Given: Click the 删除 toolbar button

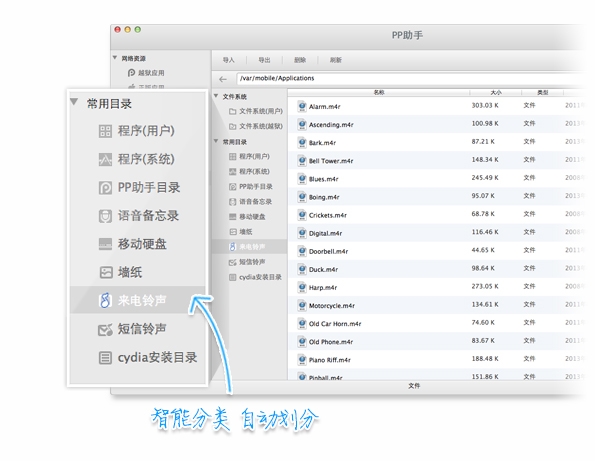Looking at the screenshot, I should pyautogui.click(x=300, y=60).
